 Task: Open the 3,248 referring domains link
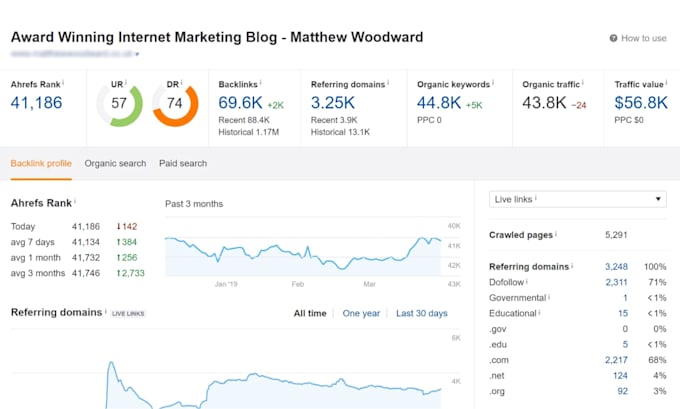616,267
